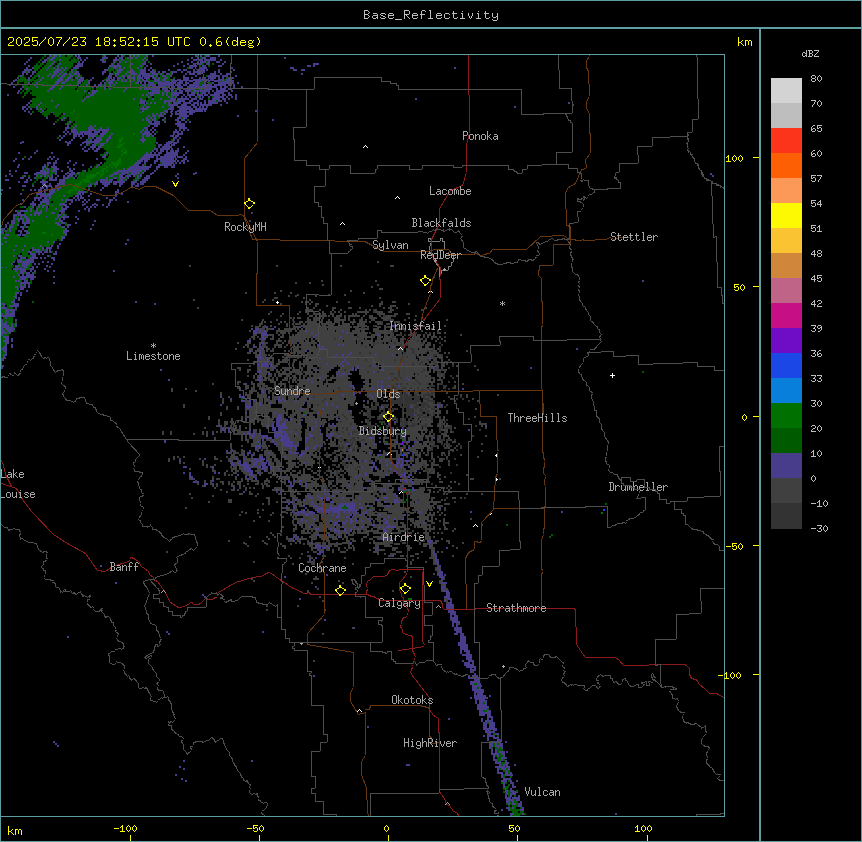Image resolution: width=862 pixels, height=842 pixels.
Task: Click the legend value 45 dBZ
Action: tap(816, 279)
